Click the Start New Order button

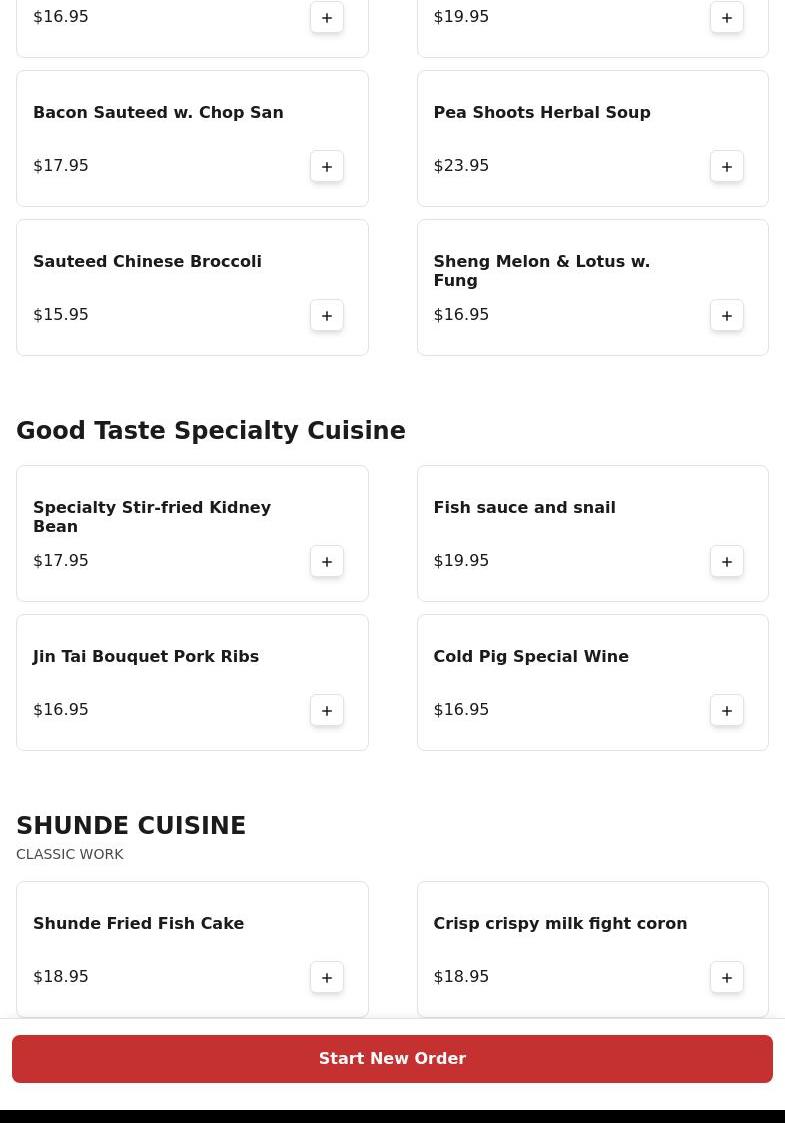(x=392, y=1058)
